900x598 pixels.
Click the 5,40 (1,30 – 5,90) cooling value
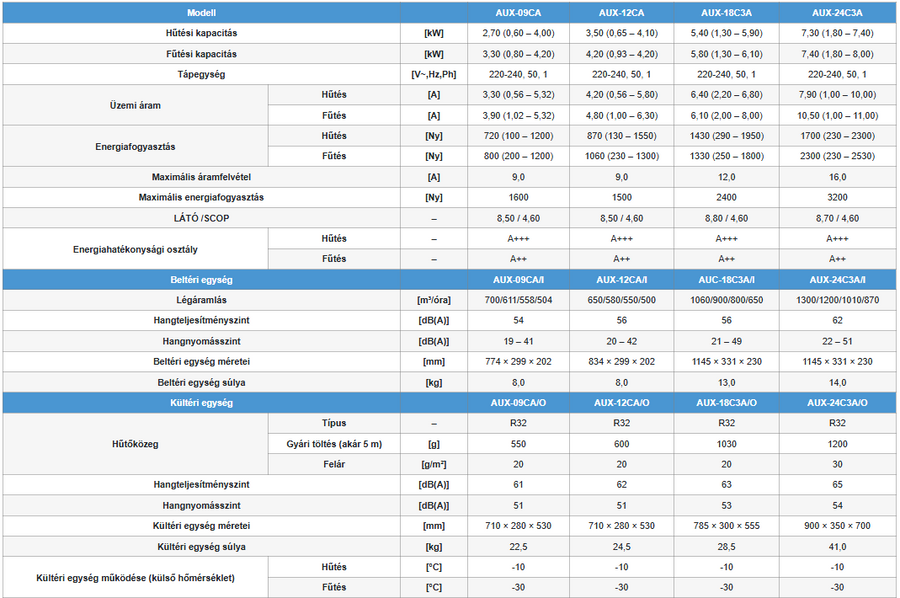click(x=726, y=33)
